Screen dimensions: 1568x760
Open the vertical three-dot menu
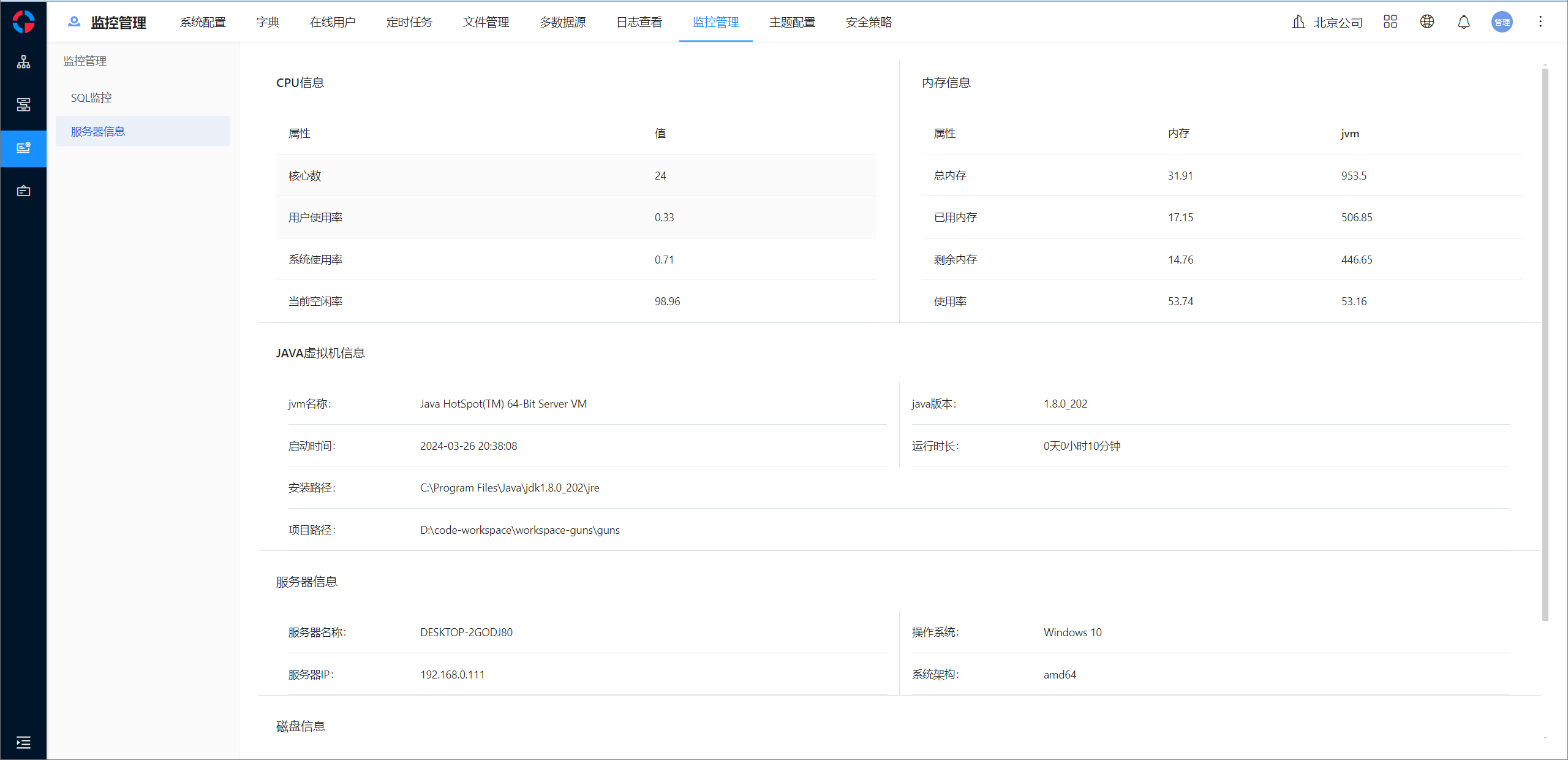point(1540,22)
